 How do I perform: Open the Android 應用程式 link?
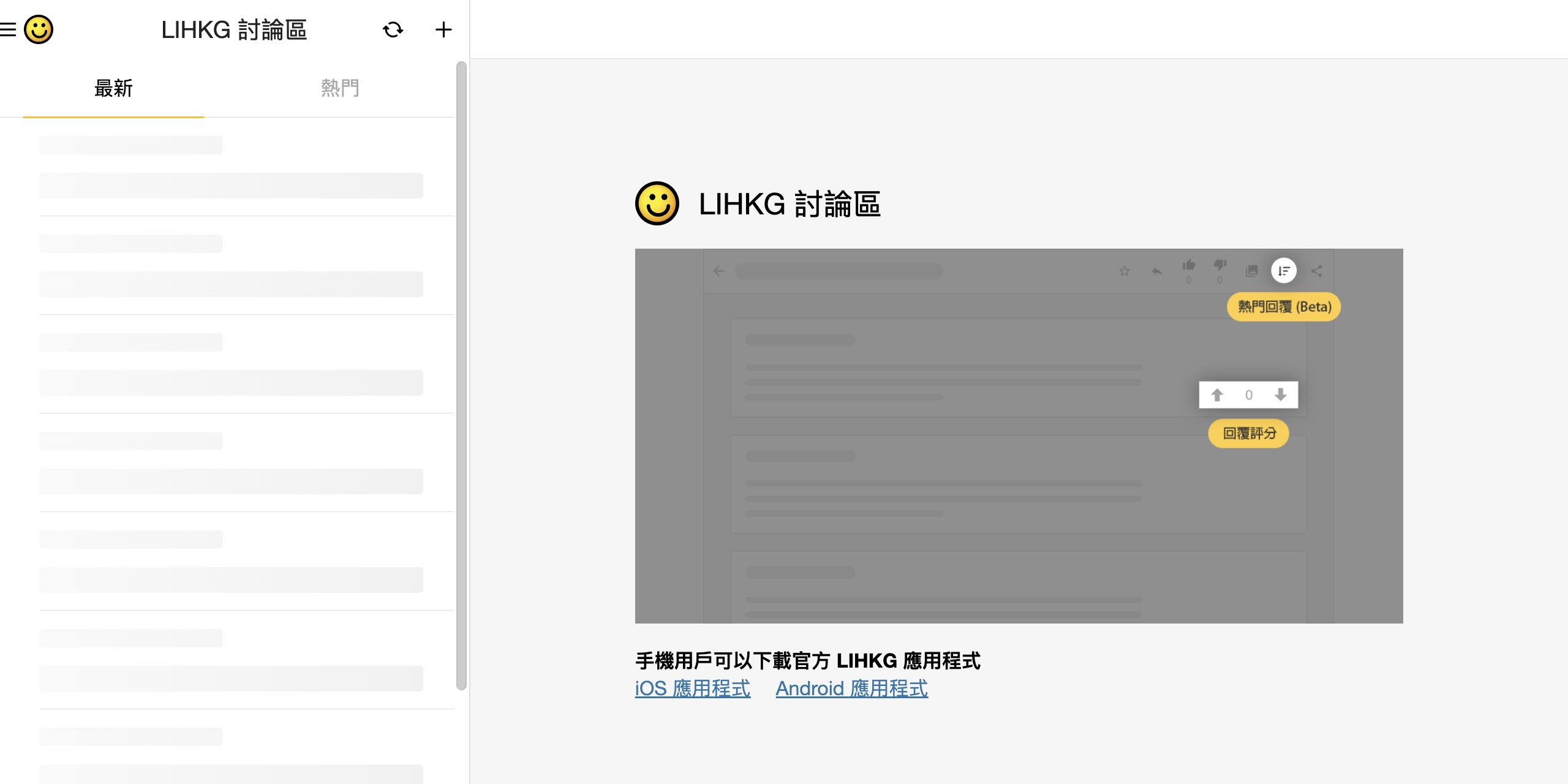click(851, 688)
